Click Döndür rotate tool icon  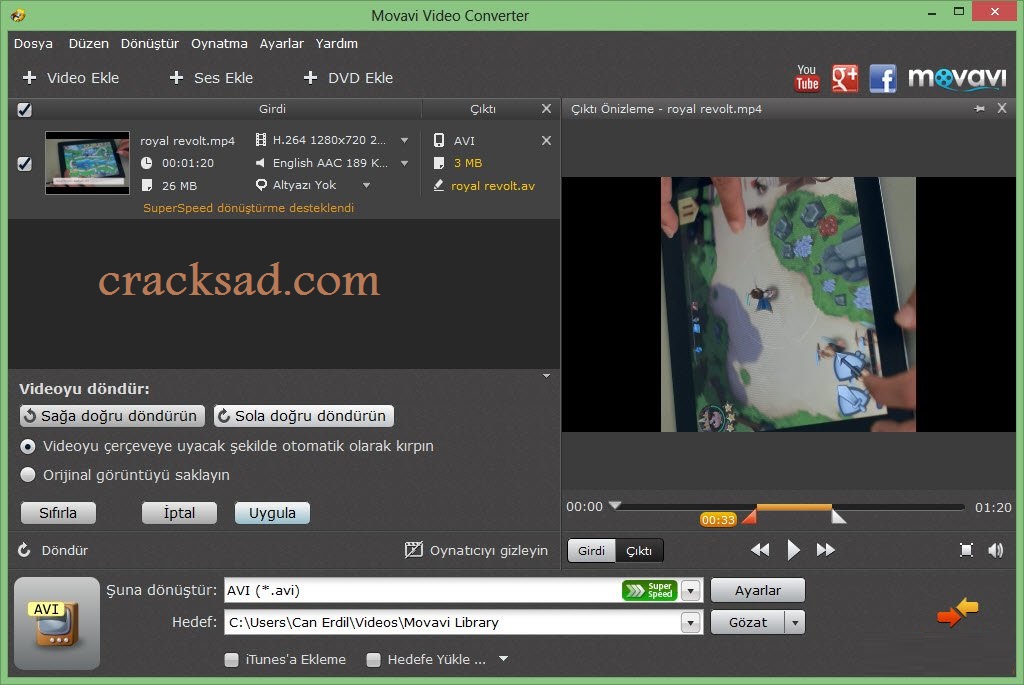(24, 550)
